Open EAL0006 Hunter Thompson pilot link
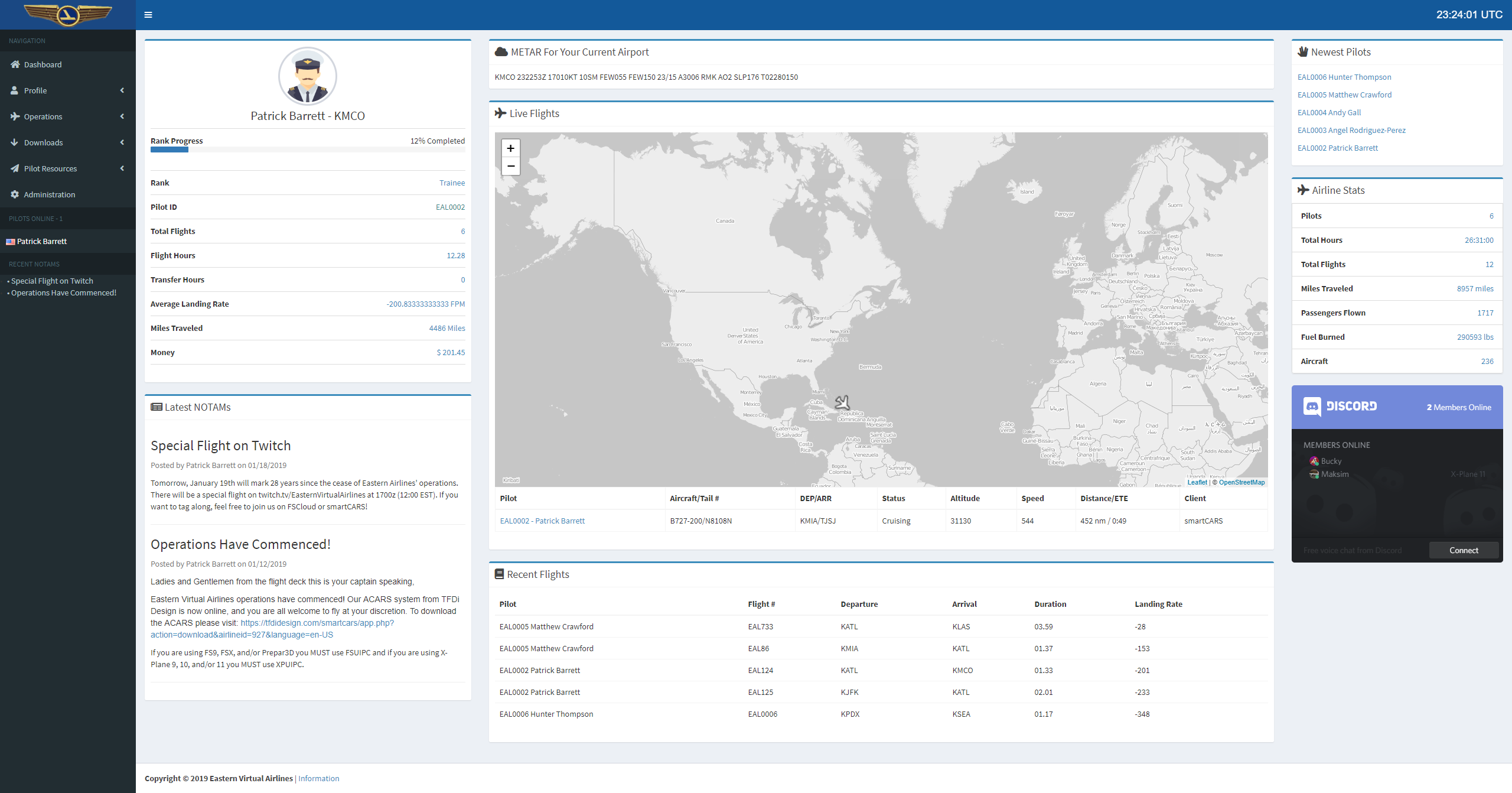Image resolution: width=1512 pixels, height=793 pixels. (1344, 77)
